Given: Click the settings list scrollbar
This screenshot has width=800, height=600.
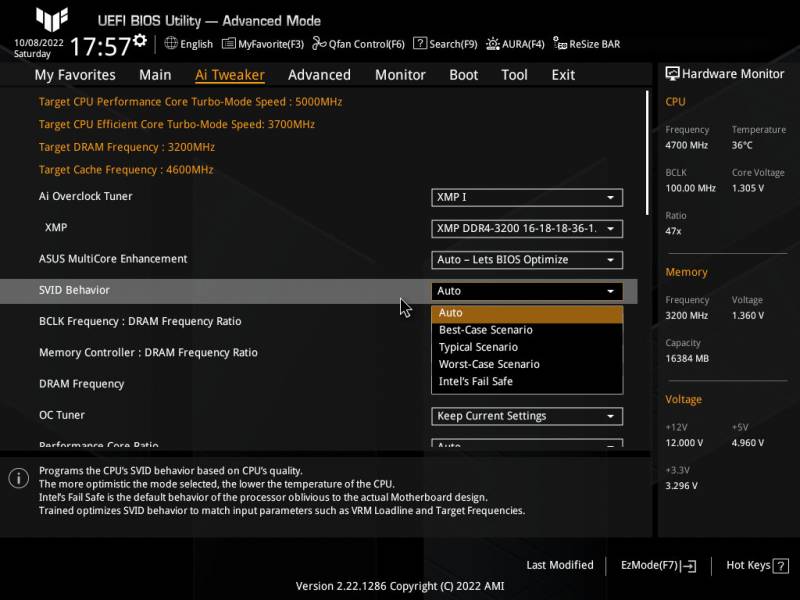Looking at the screenshot, I should (647, 153).
